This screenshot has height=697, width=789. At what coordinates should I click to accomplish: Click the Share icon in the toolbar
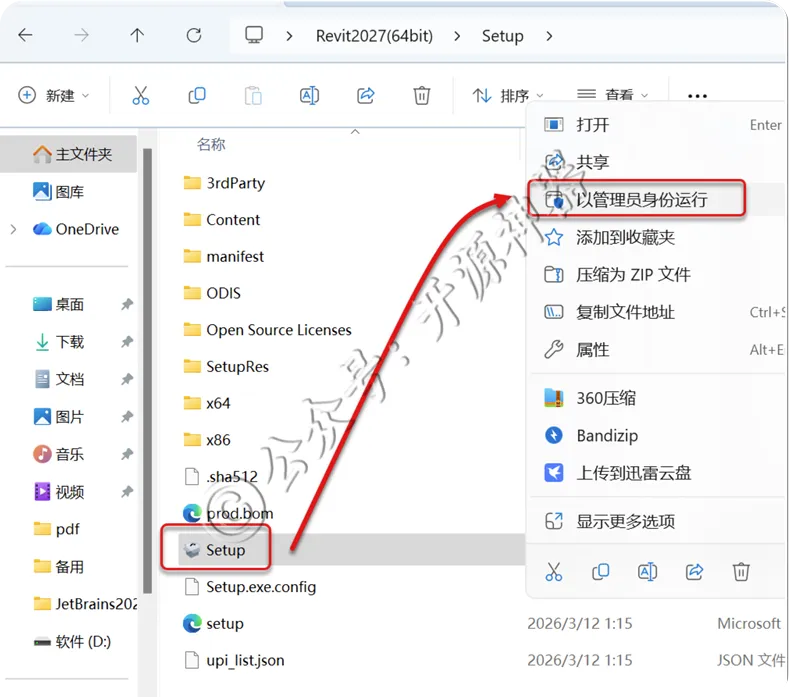[366, 95]
